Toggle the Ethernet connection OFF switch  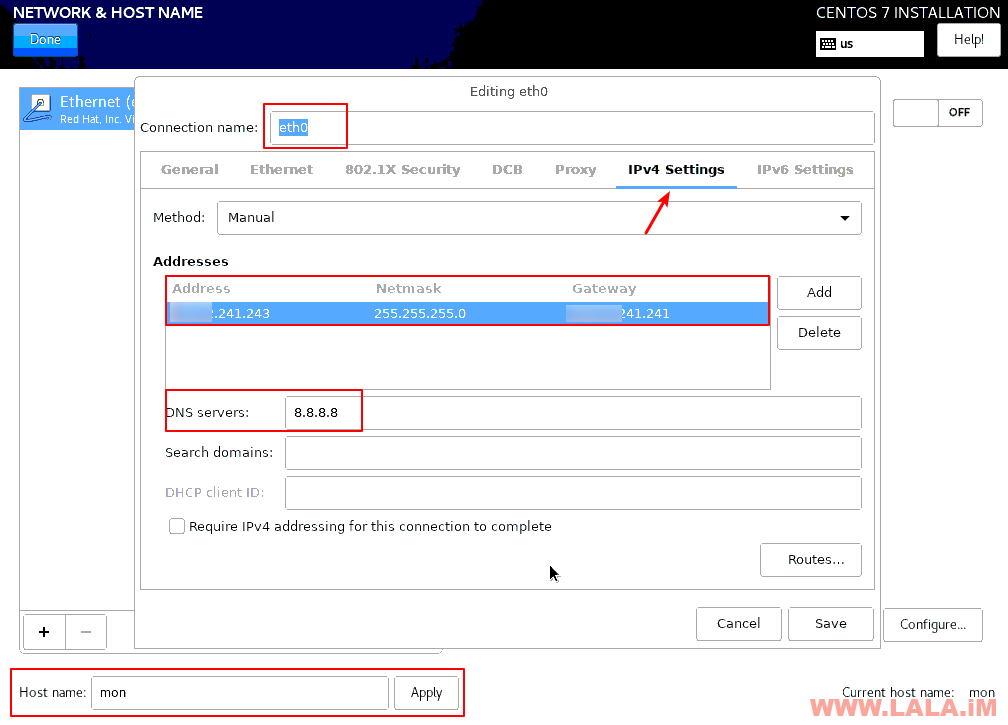coord(937,112)
